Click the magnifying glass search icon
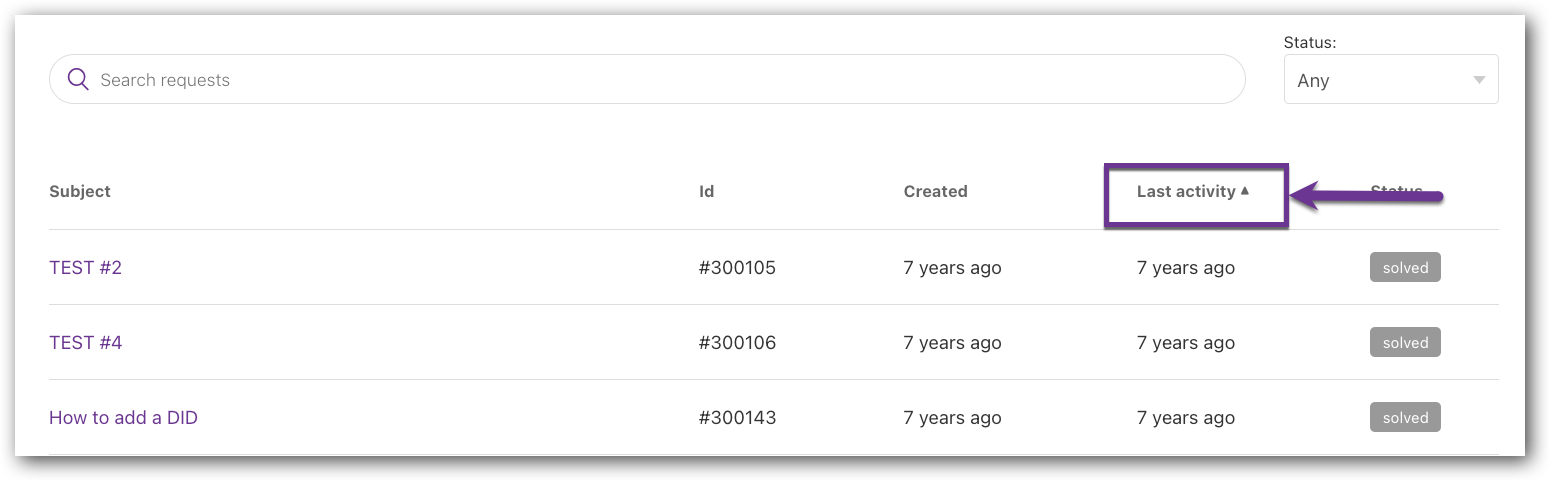 [78, 79]
